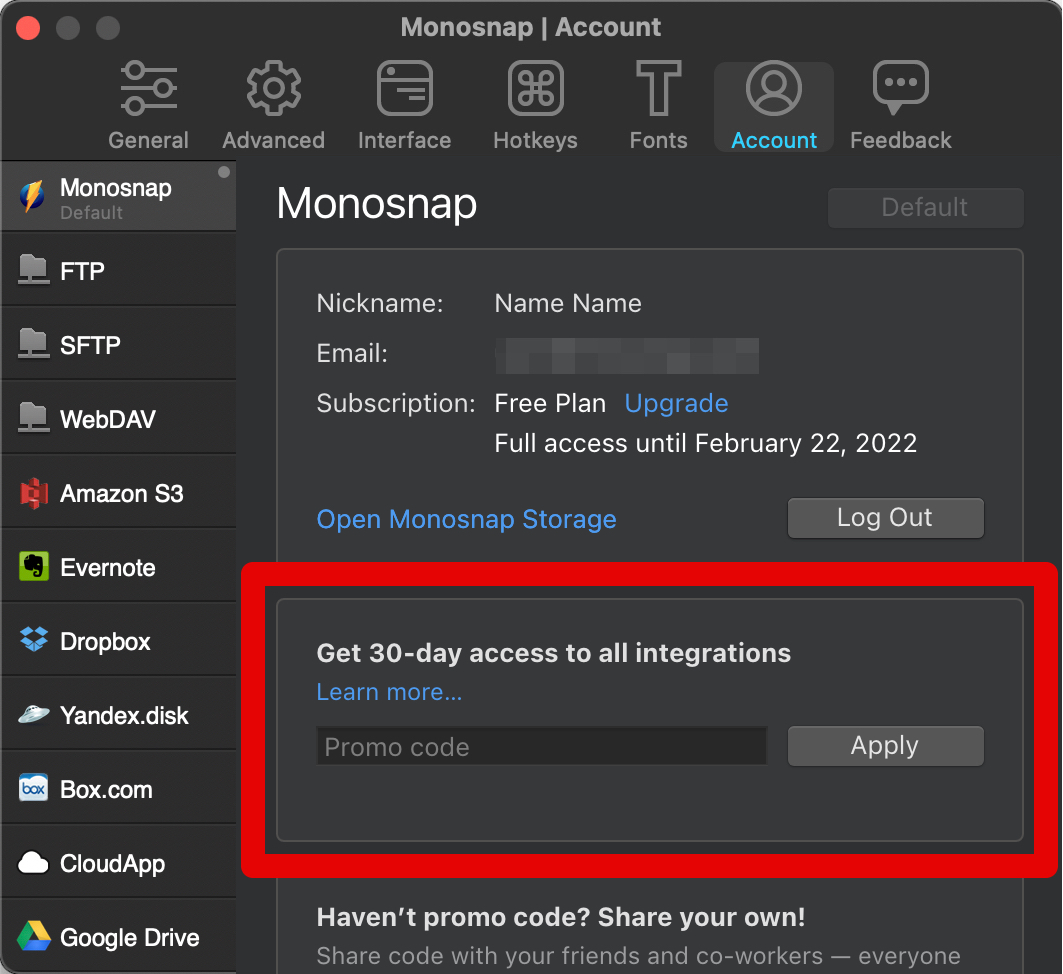This screenshot has height=974, width=1063.
Task: Click the Haven't promo code heading
Action: [561, 917]
